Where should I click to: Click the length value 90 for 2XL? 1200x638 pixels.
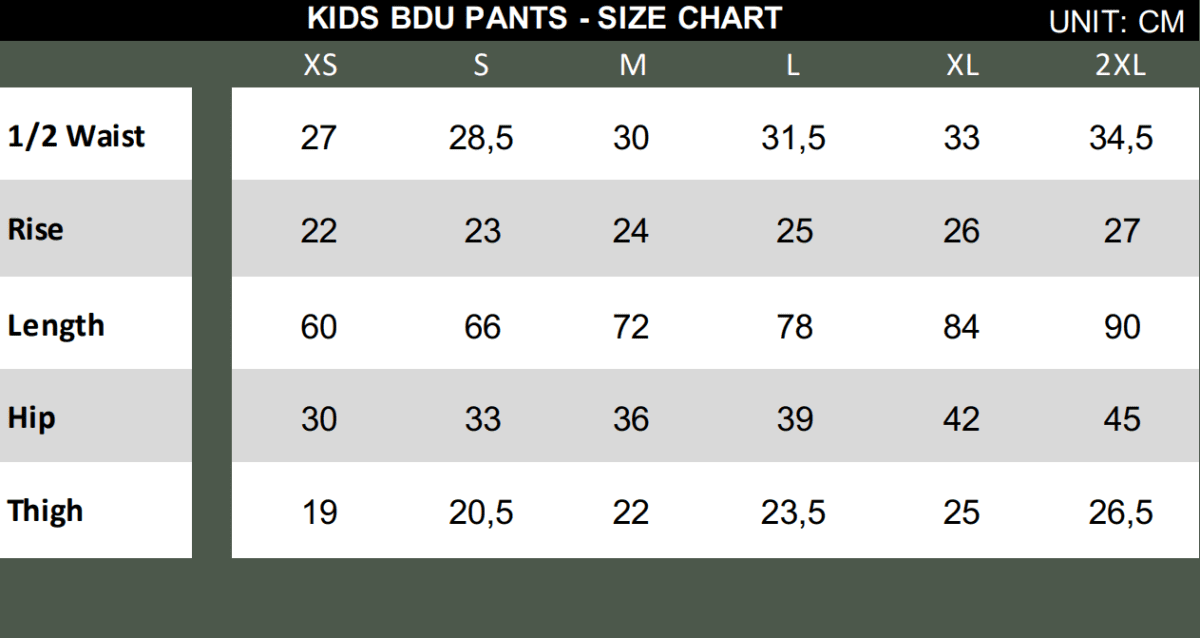(1121, 327)
